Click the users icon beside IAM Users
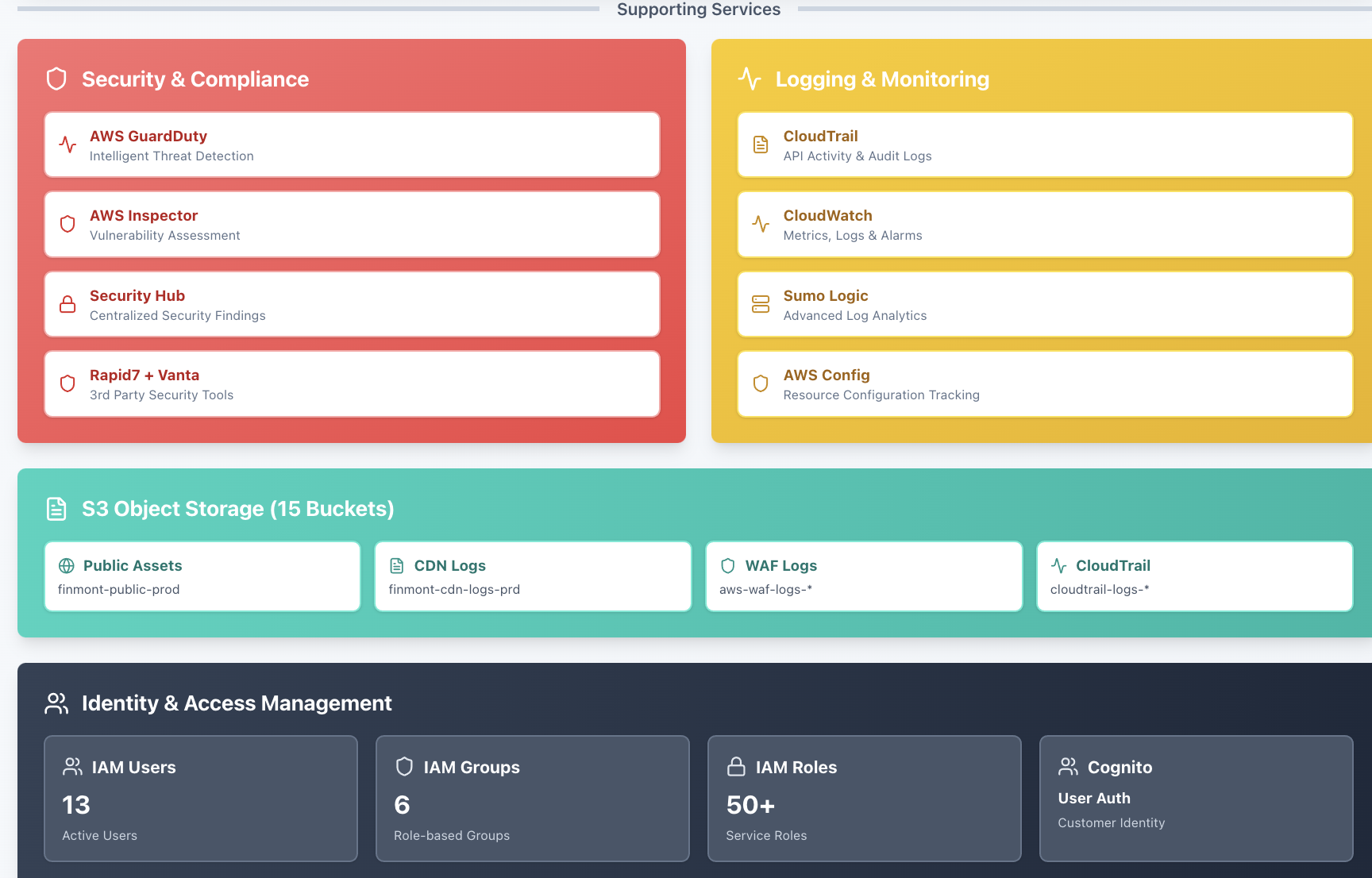 [72, 767]
